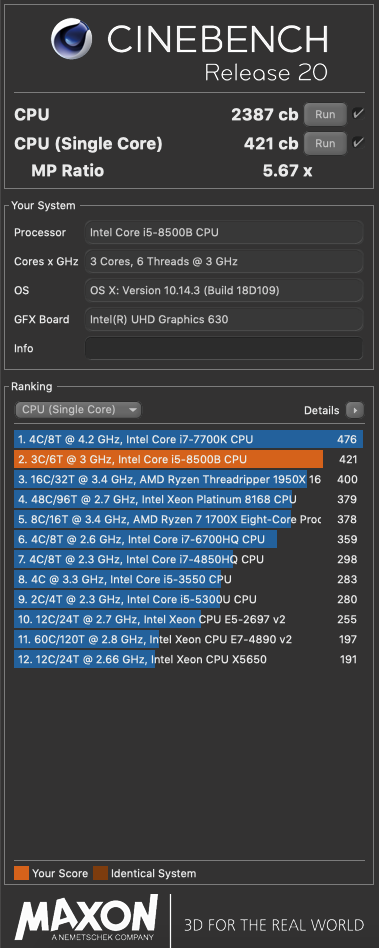Click the Maxon logo at bottom
This screenshot has width=379, height=948.
[x=86, y=919]
